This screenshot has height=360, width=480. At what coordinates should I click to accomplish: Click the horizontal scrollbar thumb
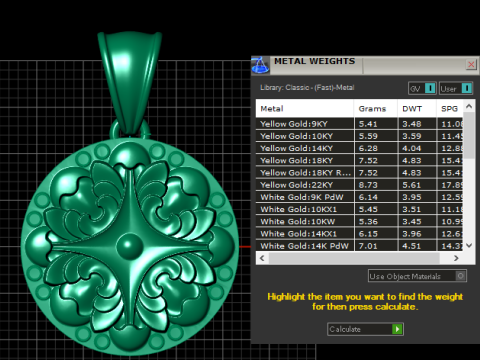(x=354, y=258)
